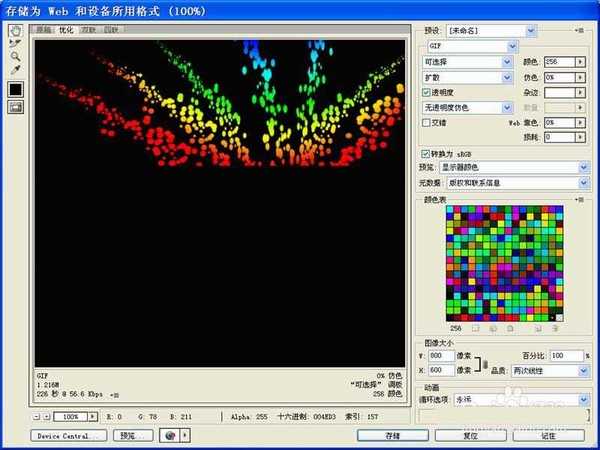Open the GIF file format dropdown

pyautogui.click(x=469, y=46)
